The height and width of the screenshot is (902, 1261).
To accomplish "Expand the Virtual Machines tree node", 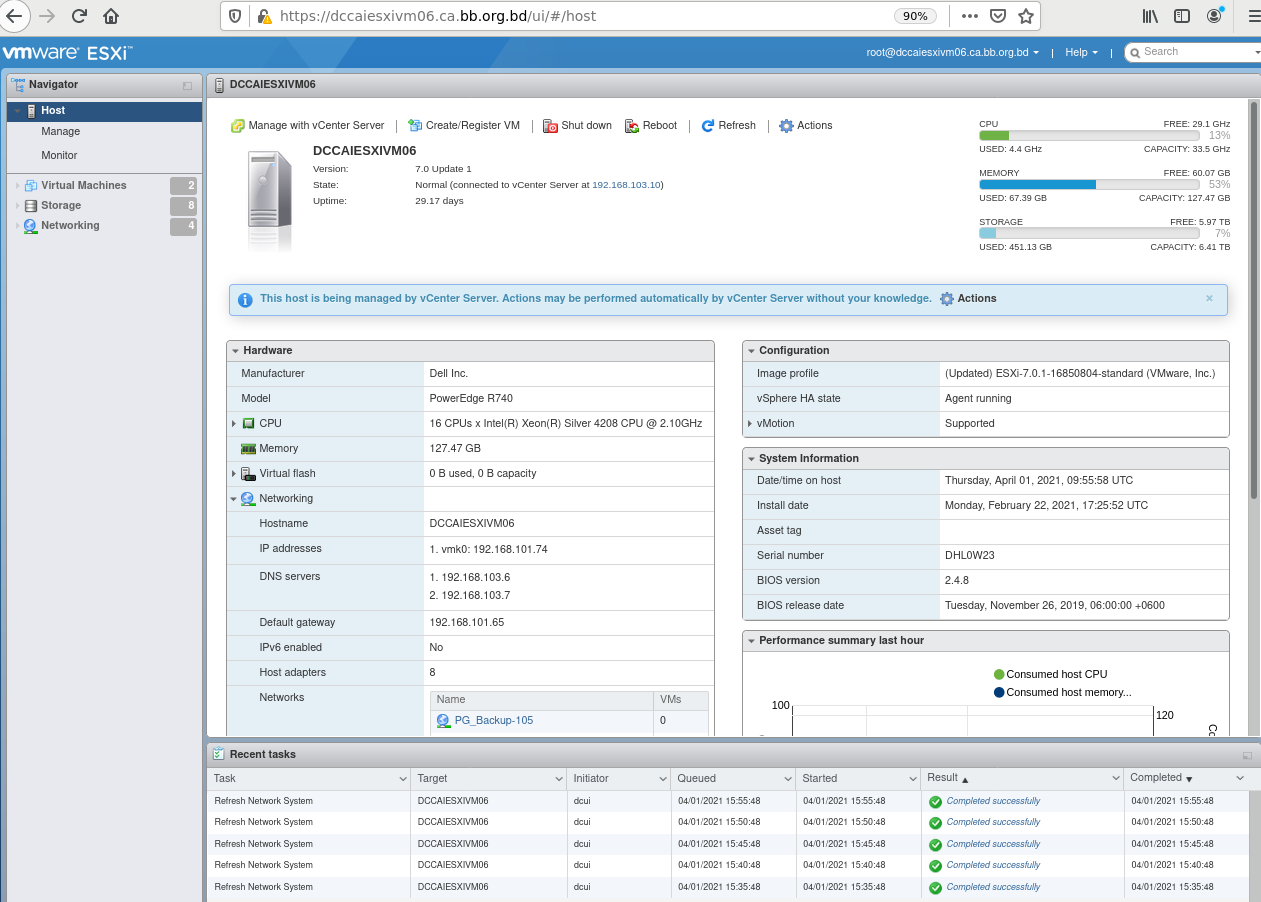I will tap(18, 186).
